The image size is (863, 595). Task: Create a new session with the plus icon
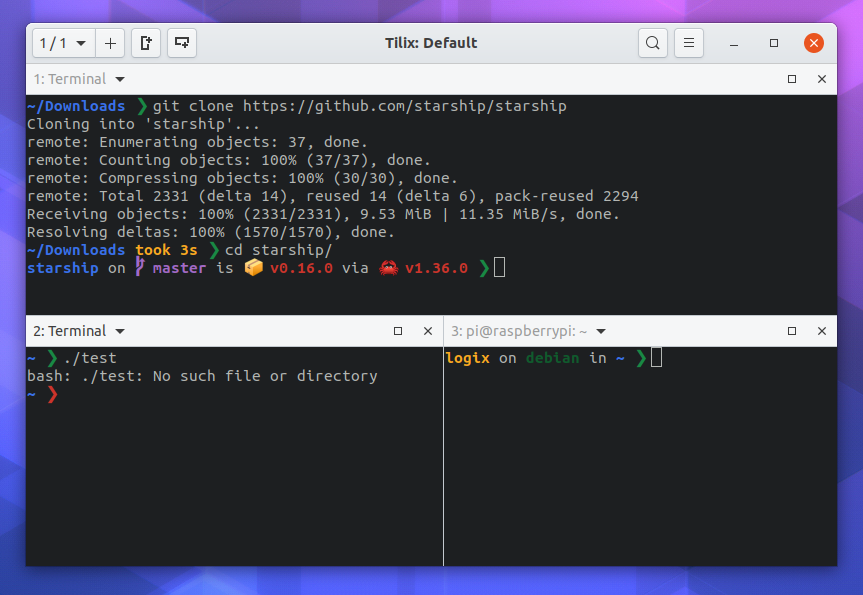(110, 43)
